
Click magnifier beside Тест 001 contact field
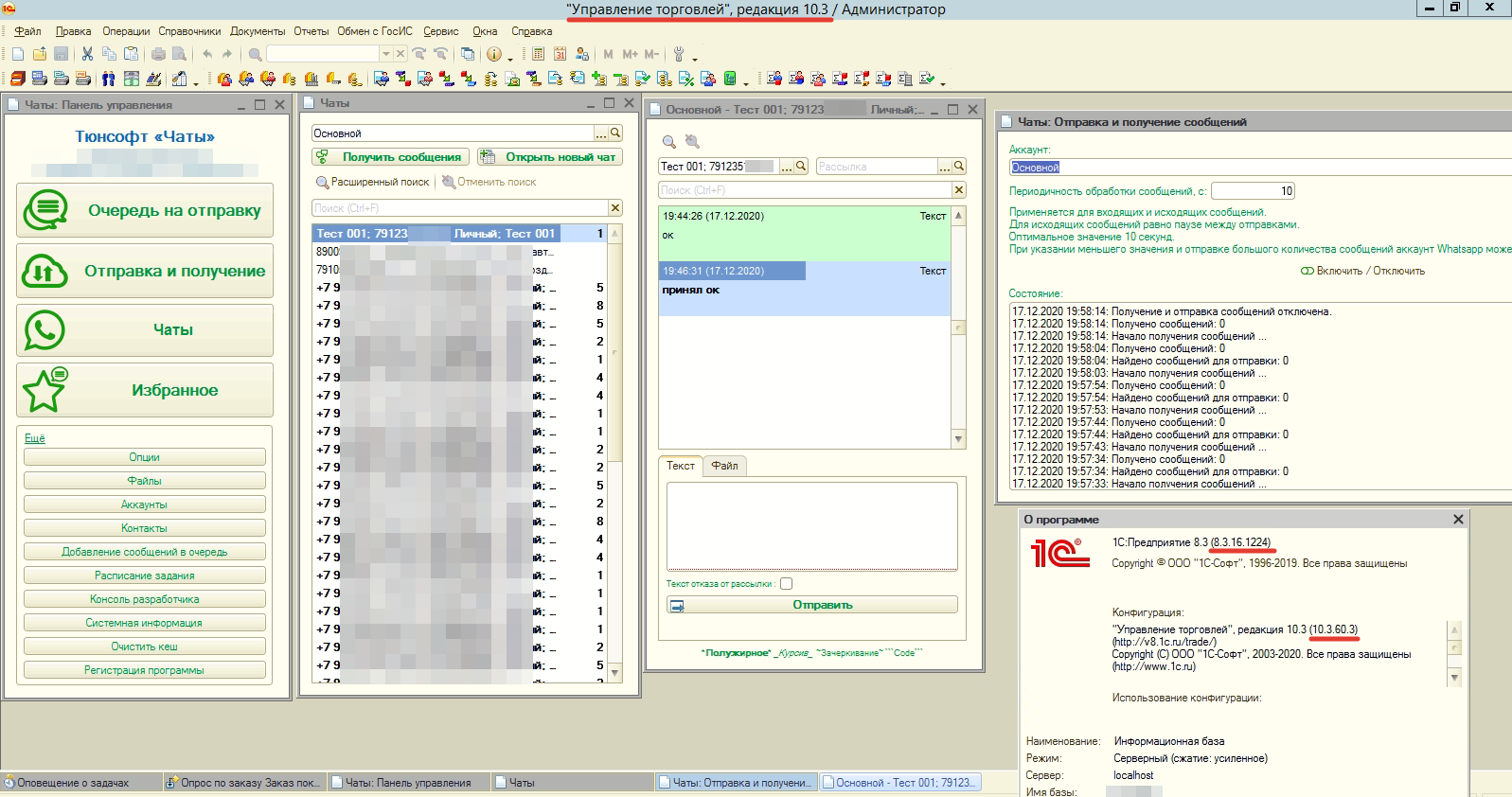(801, 167)
